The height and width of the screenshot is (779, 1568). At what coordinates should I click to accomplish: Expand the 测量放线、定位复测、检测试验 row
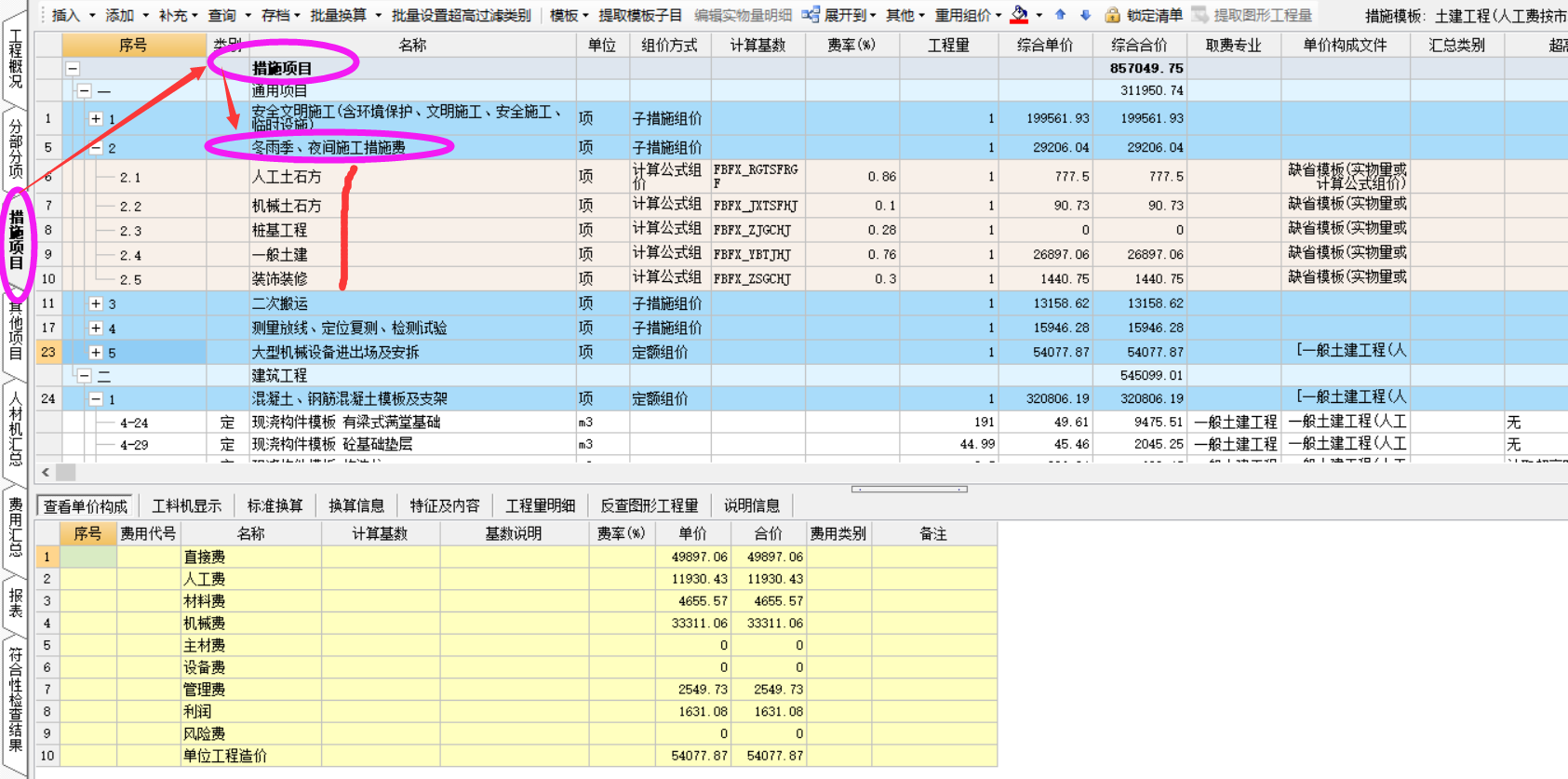[96, 329]
